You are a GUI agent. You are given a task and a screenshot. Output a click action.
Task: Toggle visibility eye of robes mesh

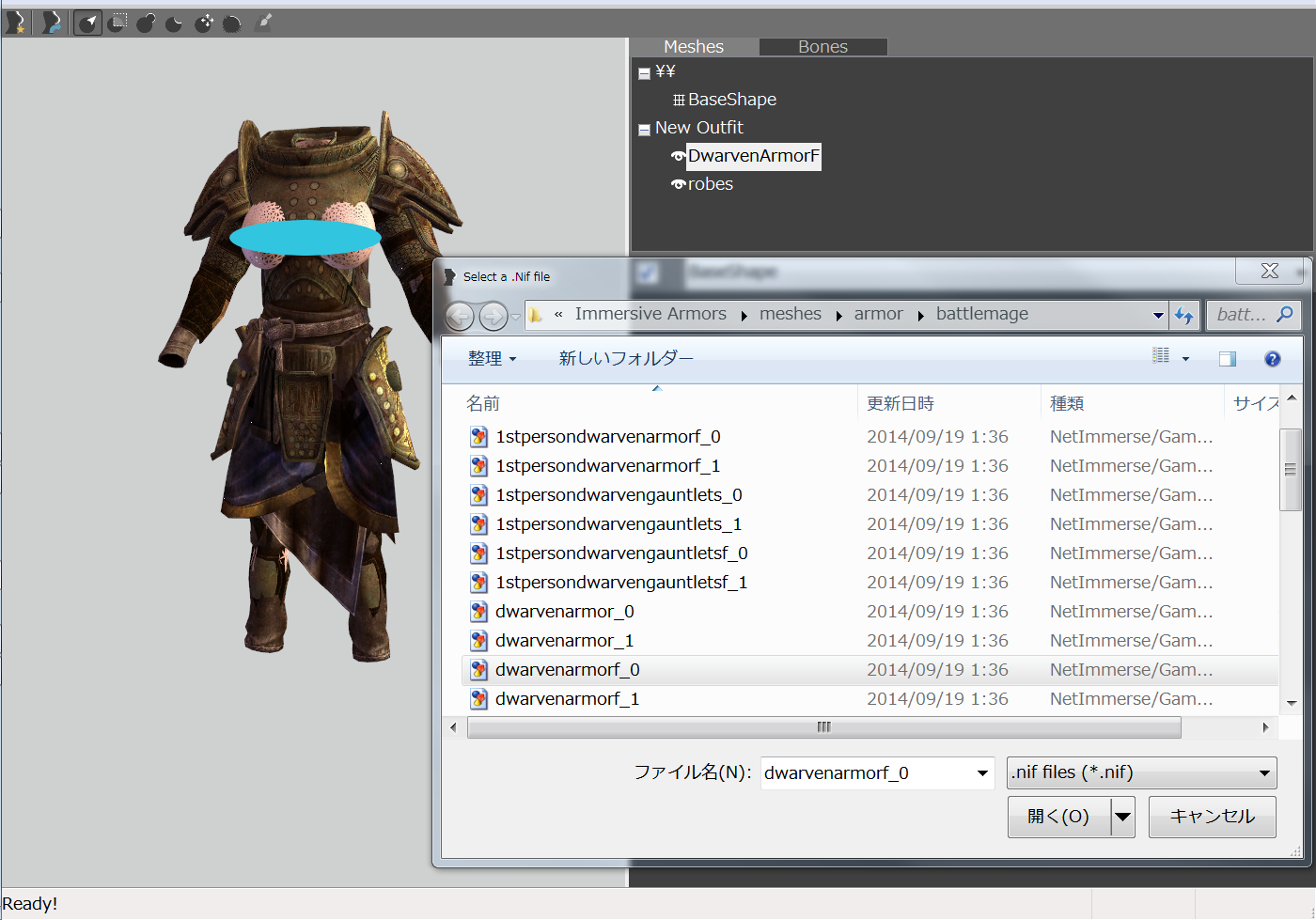coord(678,184)
